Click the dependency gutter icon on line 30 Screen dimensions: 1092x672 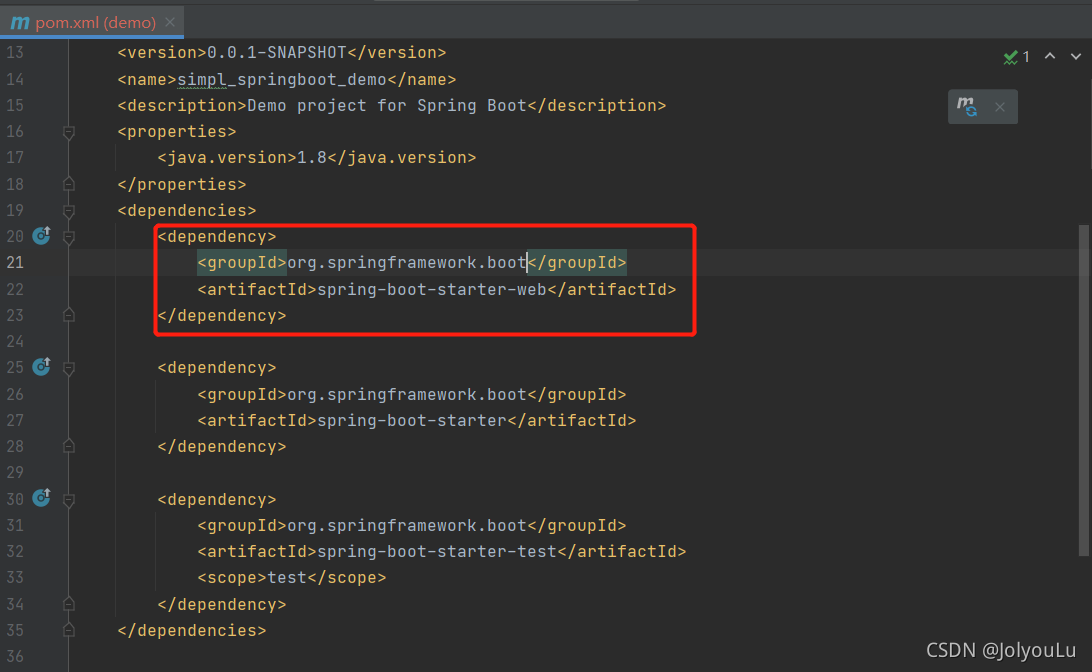click(42, 498)
